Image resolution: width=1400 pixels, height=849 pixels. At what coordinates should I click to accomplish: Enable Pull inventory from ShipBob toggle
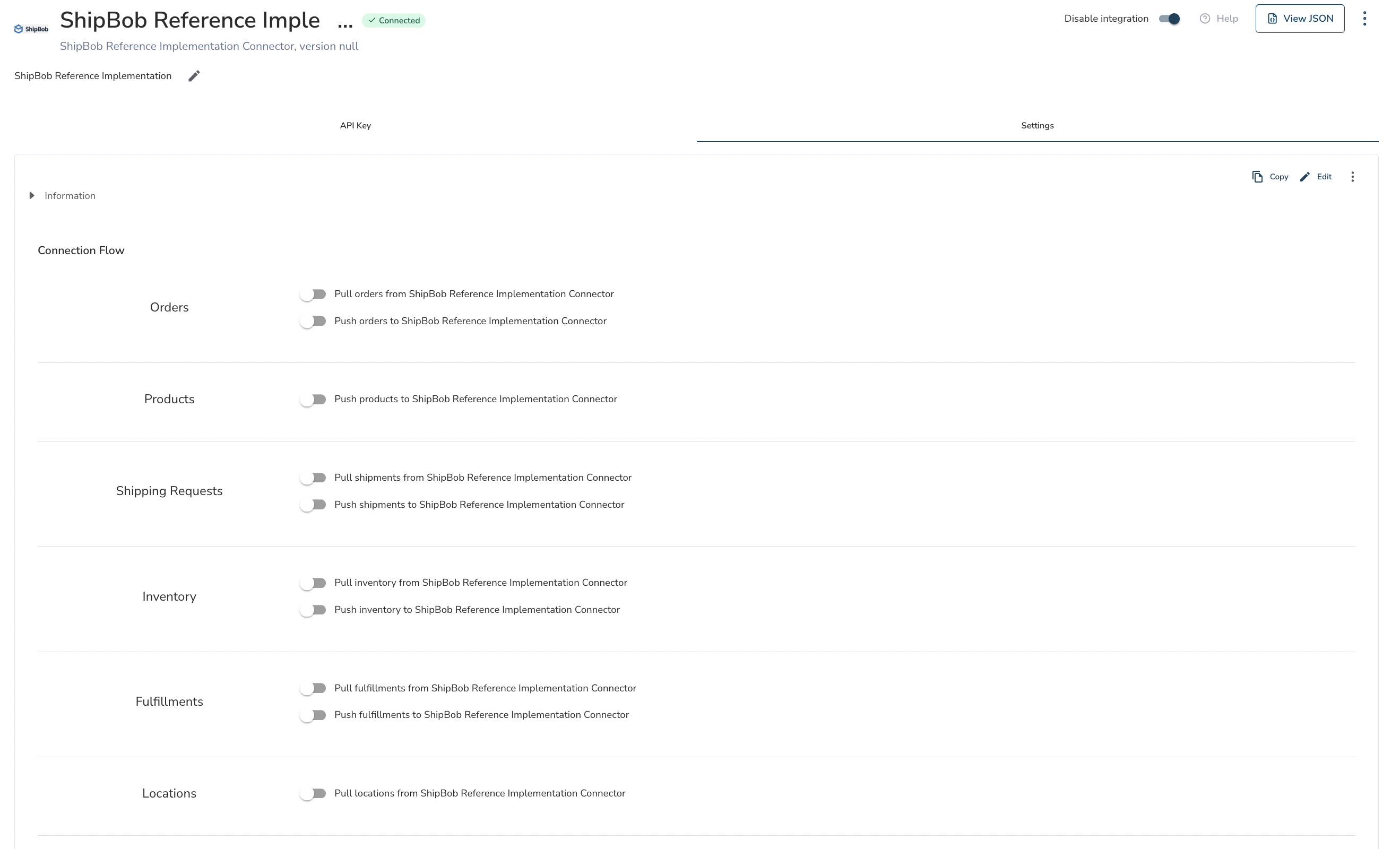313,583
